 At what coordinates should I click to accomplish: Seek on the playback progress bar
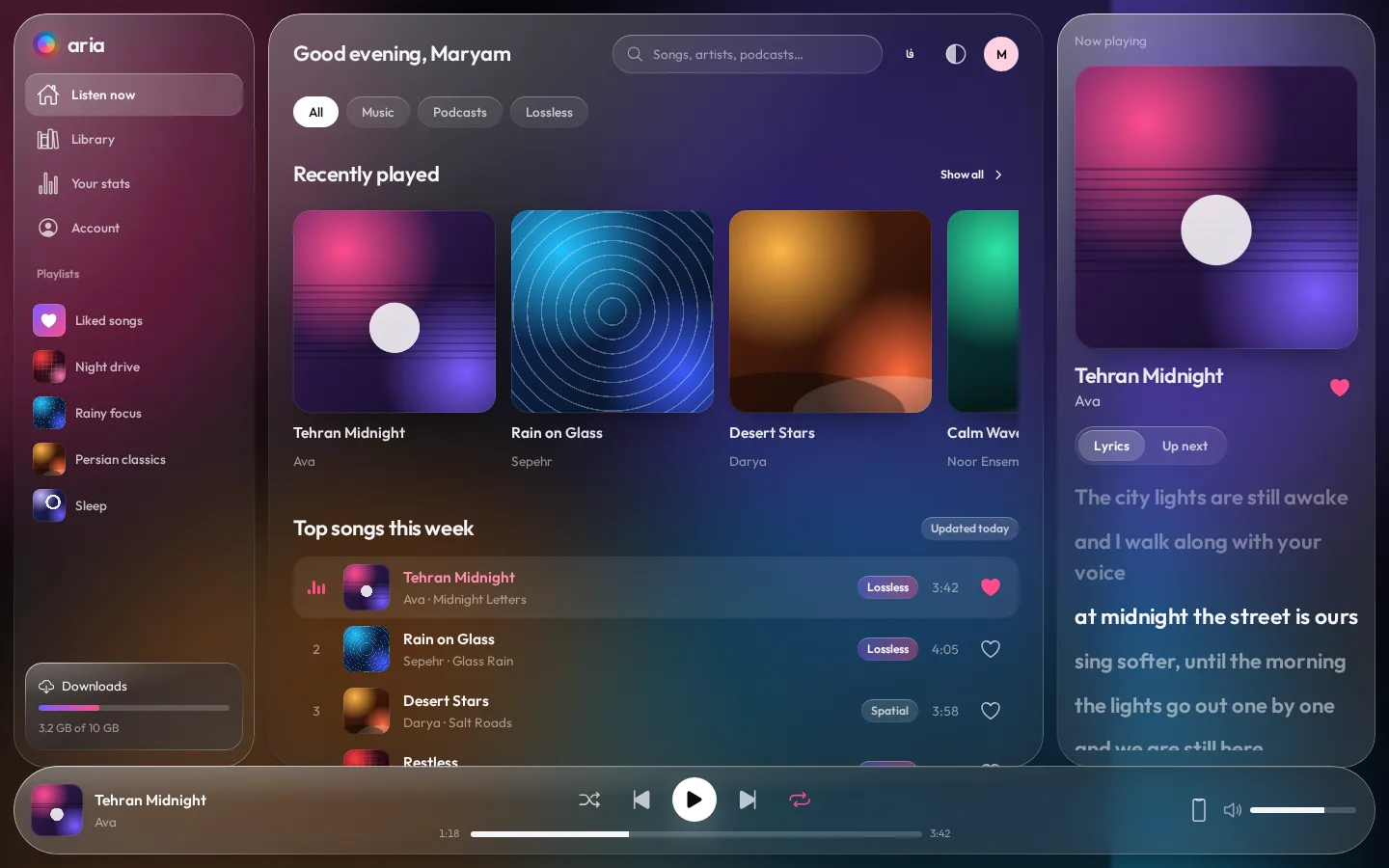point(696,834)
